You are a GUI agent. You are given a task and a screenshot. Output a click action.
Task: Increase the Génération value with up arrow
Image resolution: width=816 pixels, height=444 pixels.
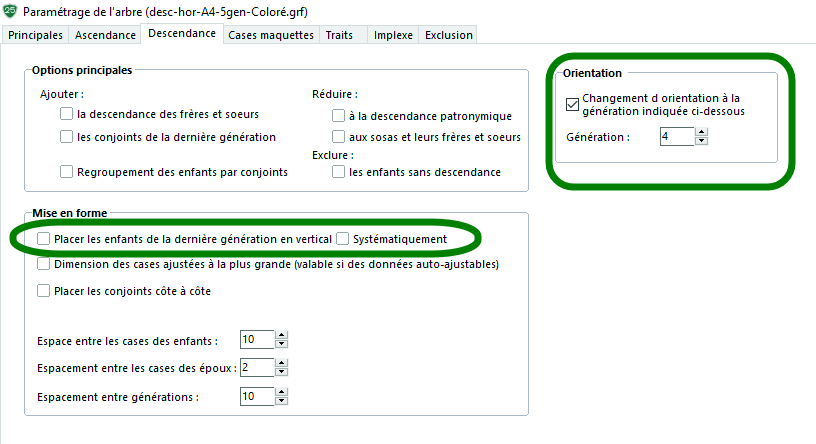point(702,132)
